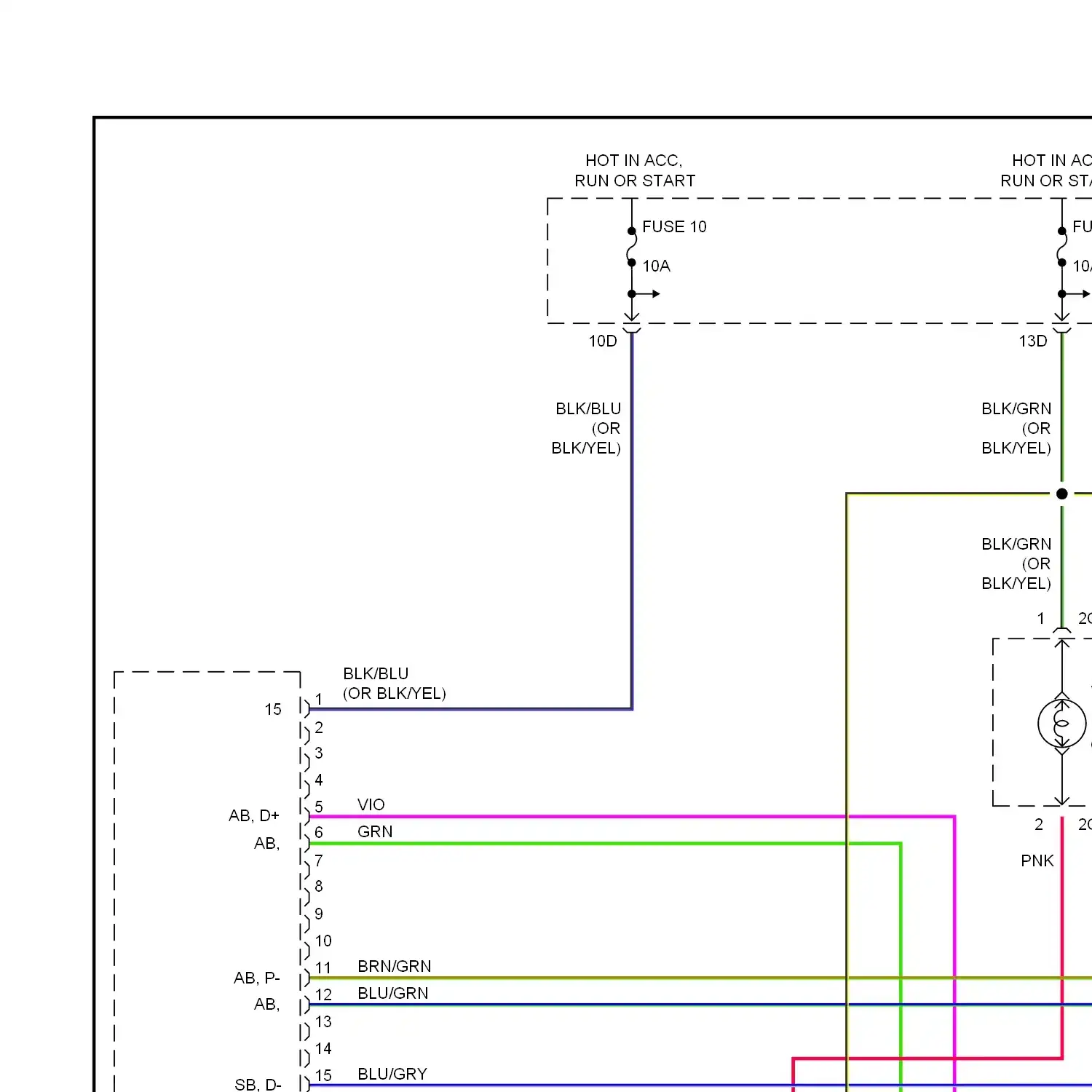Viewport: 1092px width, 1092px height.
Task: Click the "15" label inside the module box beside pin 1
Action: (273, 709)
